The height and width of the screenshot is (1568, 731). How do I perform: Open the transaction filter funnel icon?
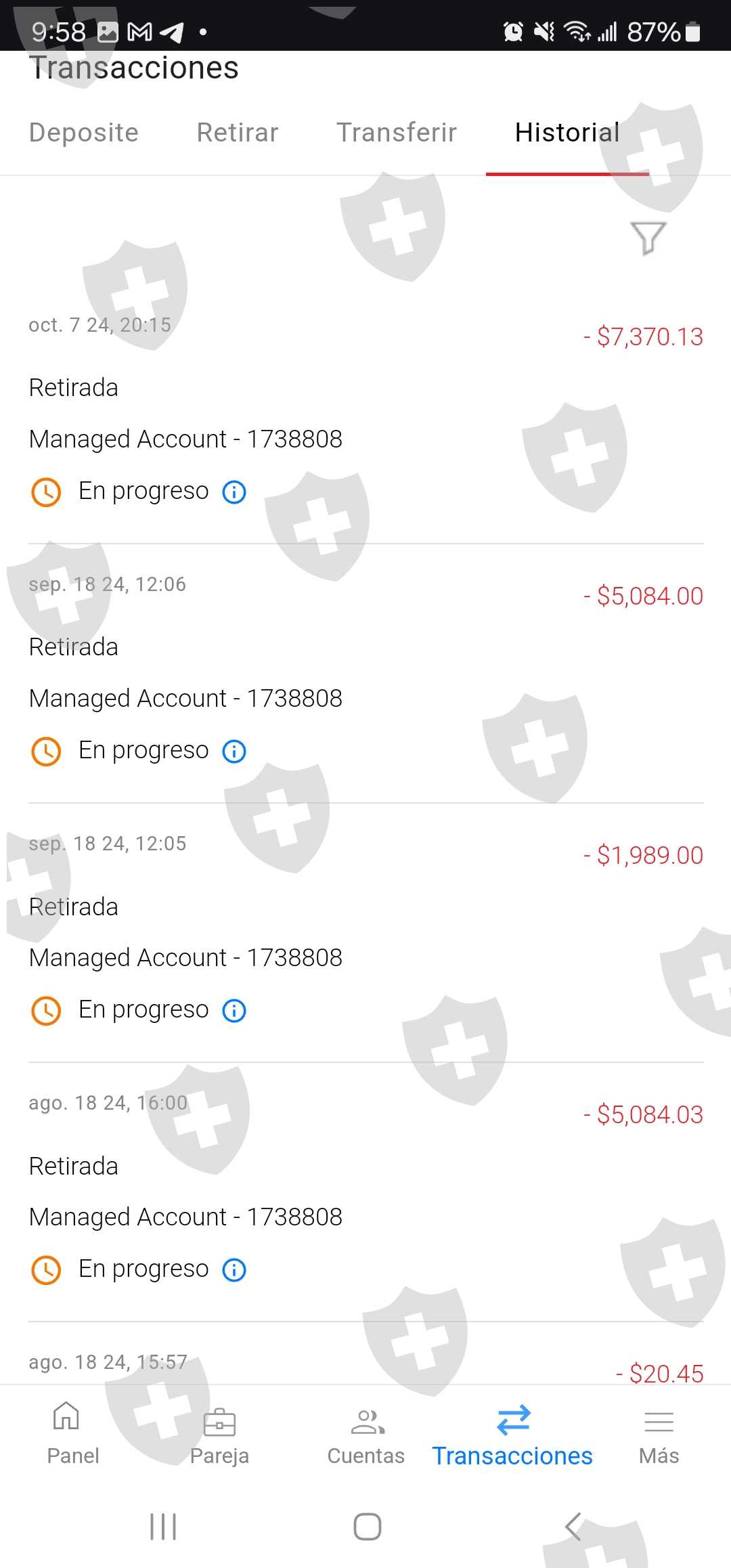click(648, 238)
